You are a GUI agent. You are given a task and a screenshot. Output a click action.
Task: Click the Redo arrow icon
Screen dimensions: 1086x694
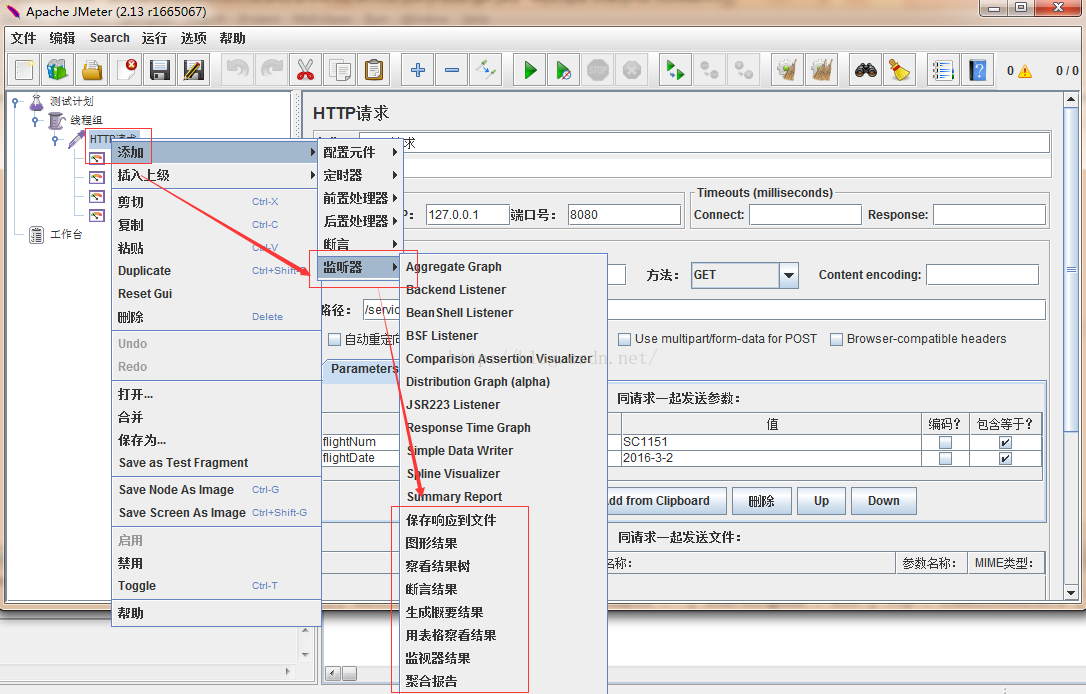(x=272, y=70)
